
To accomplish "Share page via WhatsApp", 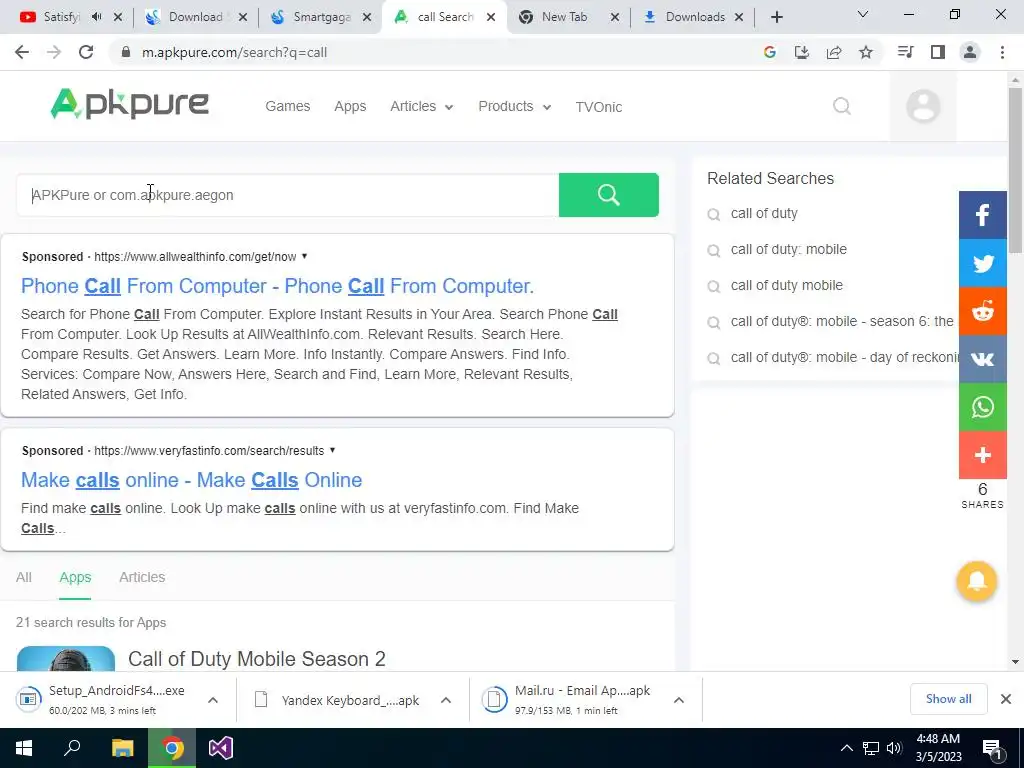I will [982, 407].
